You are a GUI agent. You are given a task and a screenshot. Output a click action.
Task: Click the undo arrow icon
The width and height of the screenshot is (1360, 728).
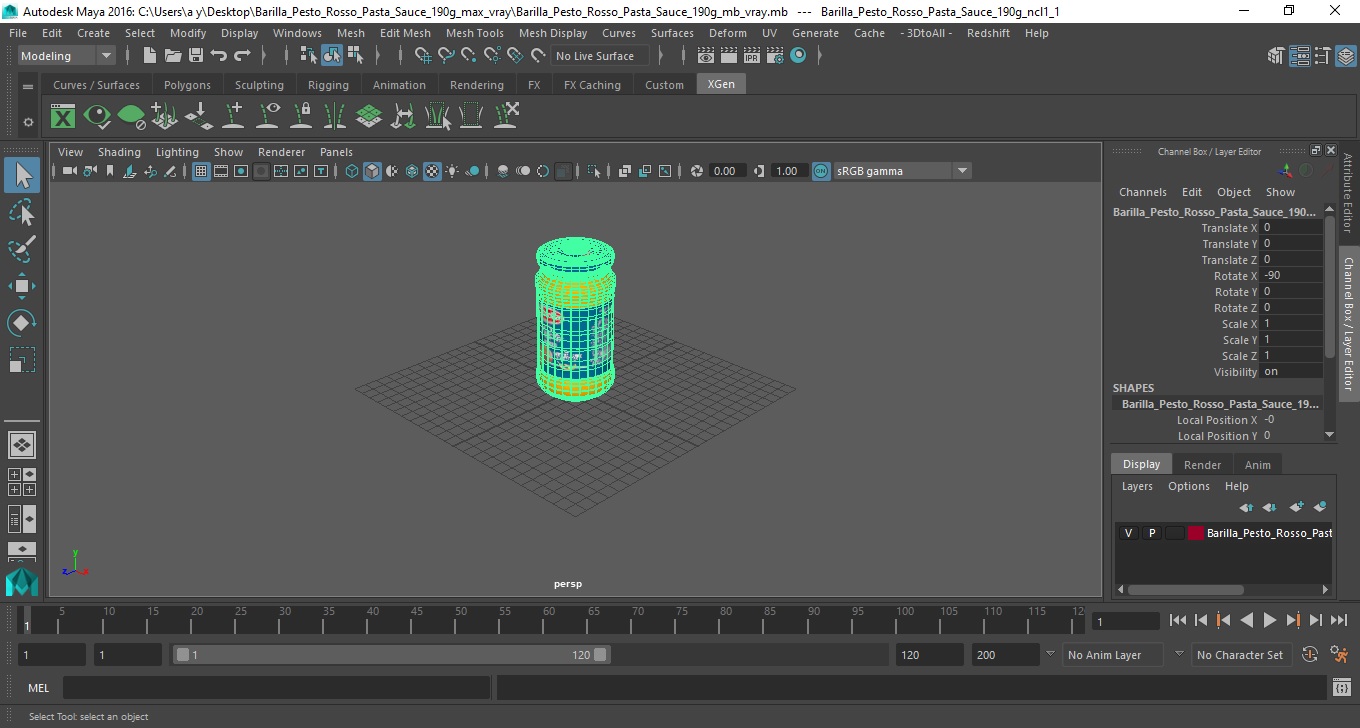219,56
